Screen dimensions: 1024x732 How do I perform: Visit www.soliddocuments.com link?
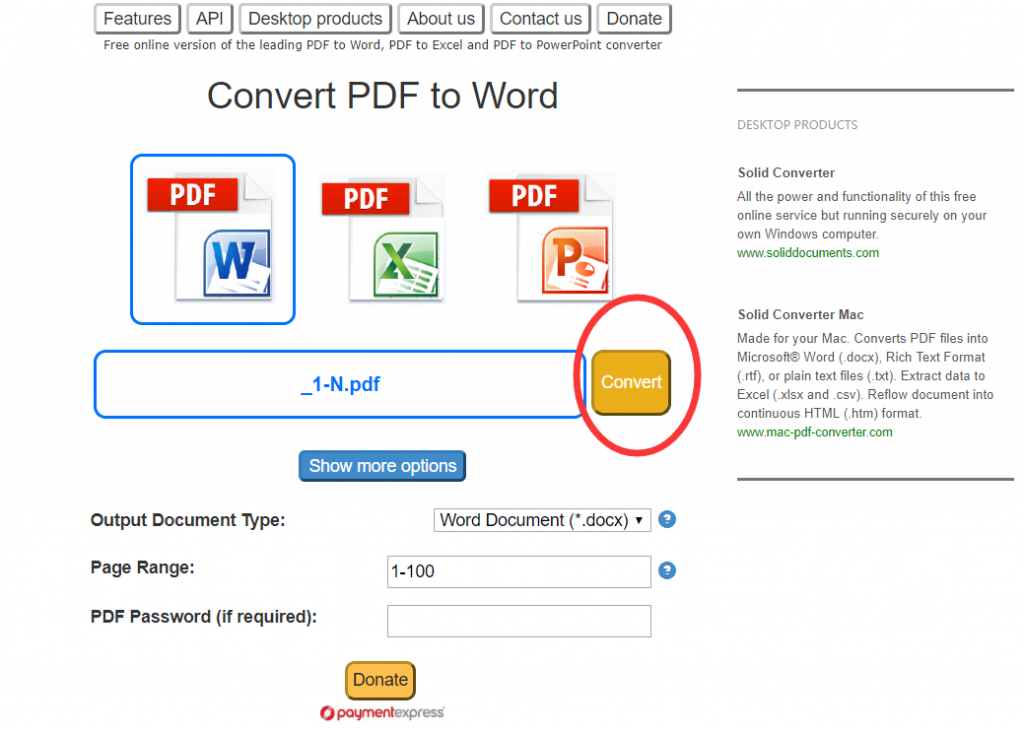point(808,253)
